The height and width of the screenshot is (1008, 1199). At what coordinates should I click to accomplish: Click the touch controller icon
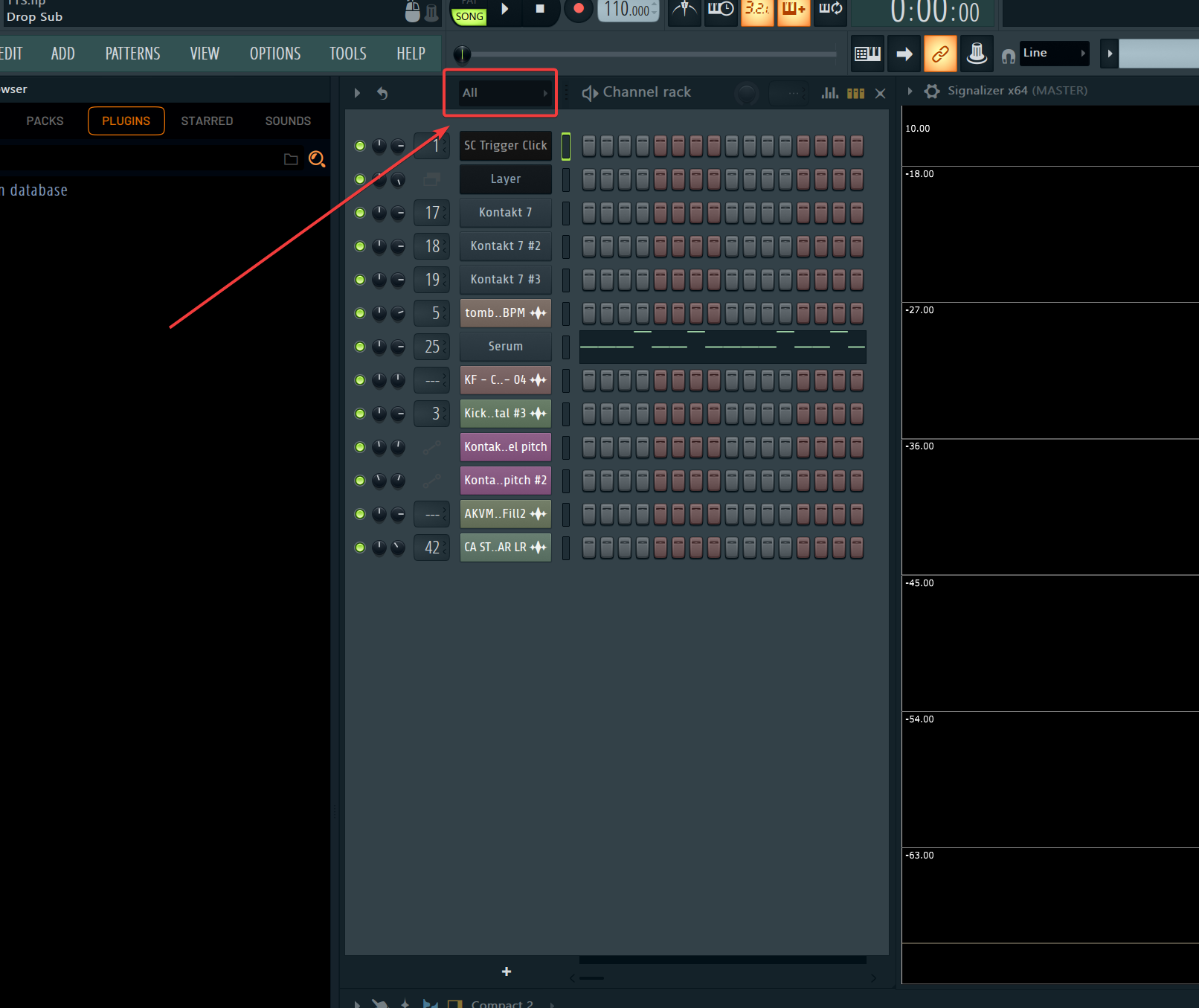[977, 53]
